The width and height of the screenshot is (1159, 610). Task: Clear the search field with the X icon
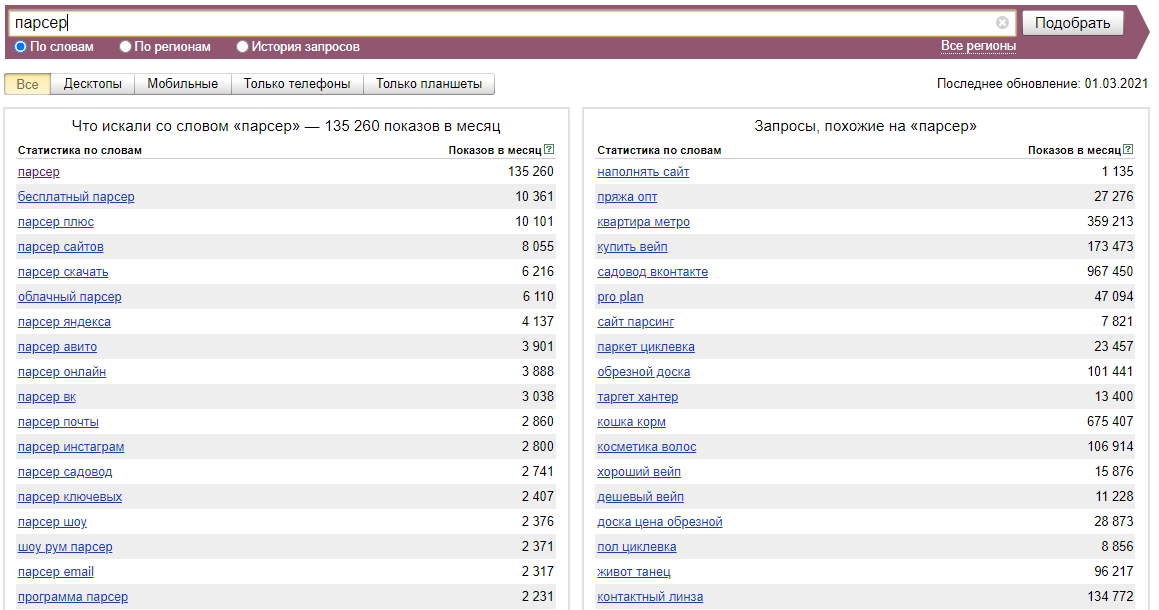pyautogui.click(x=1002, y=23)
